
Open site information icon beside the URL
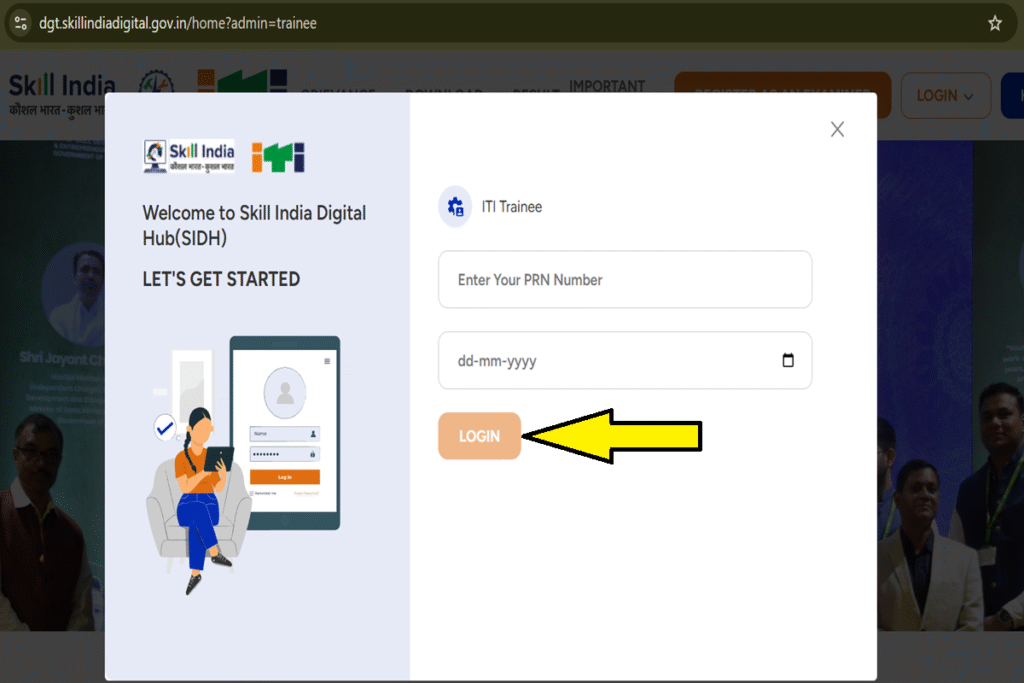tap(21, 23)
